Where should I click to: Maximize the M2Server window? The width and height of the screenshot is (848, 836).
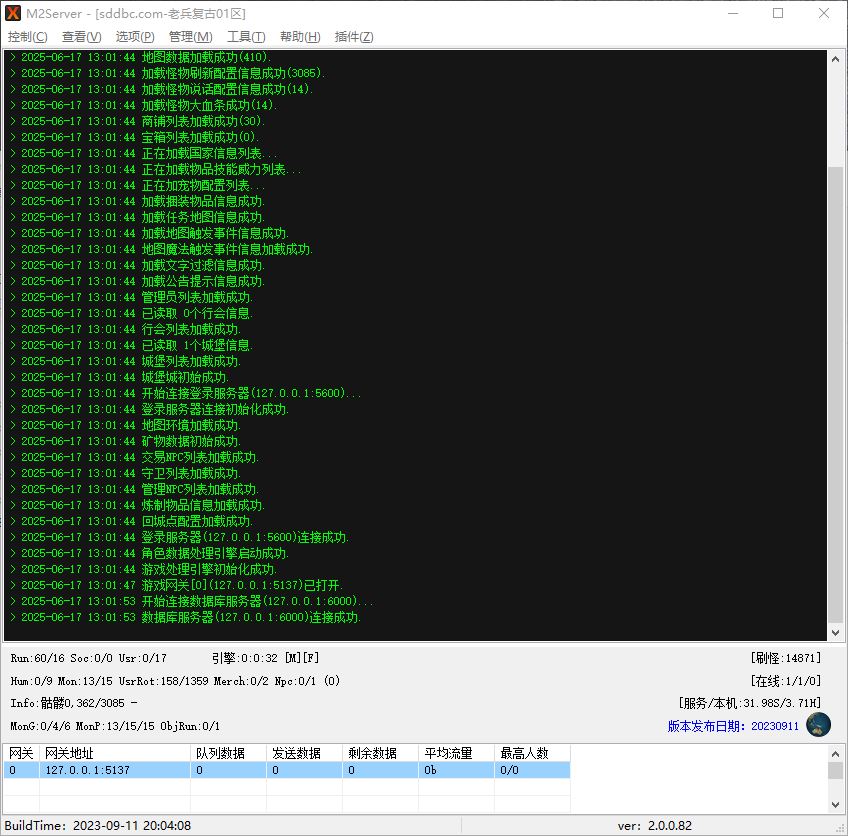click(x=778, y=13)
